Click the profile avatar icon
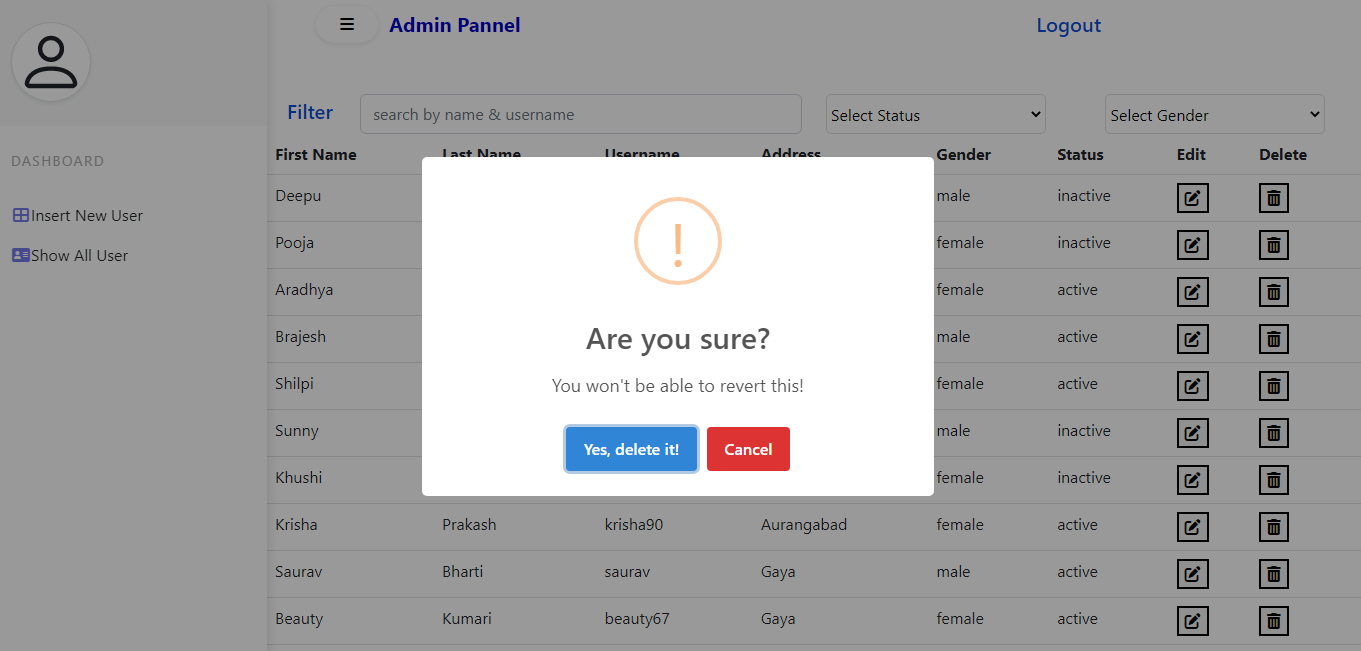This screenshot has height=651, width=1361. [50, 62]
